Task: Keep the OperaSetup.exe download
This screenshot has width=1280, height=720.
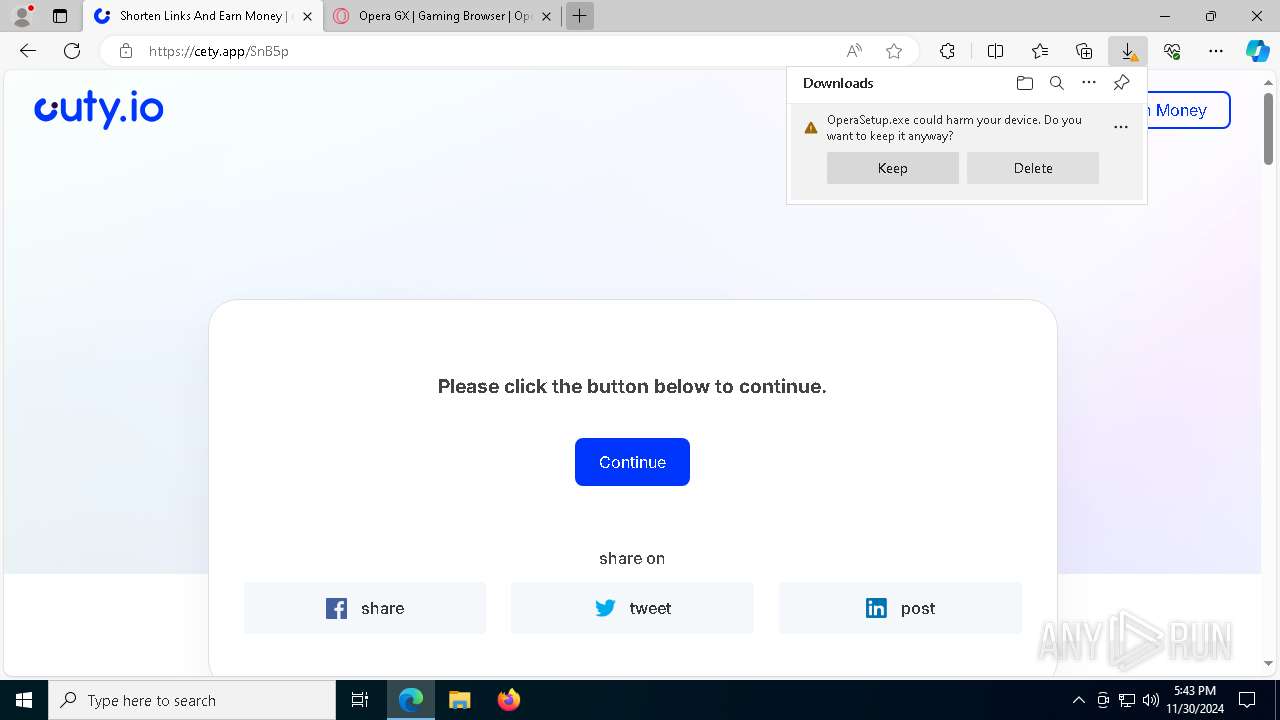Action: click(x=893, y=168)
